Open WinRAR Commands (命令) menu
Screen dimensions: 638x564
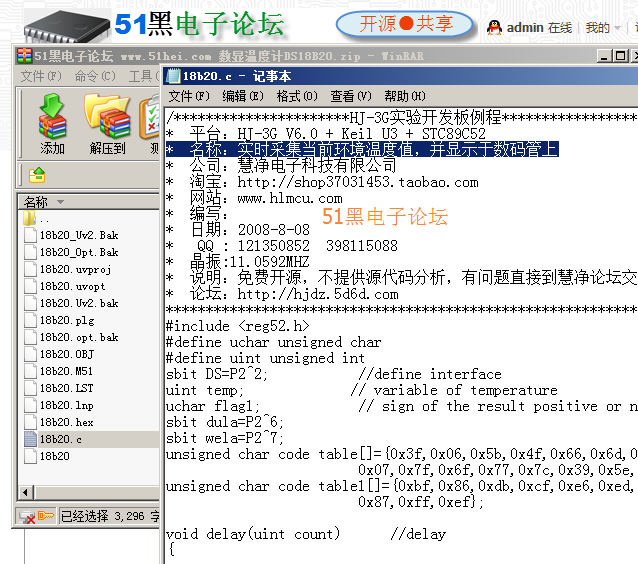(x=95, y=76)
